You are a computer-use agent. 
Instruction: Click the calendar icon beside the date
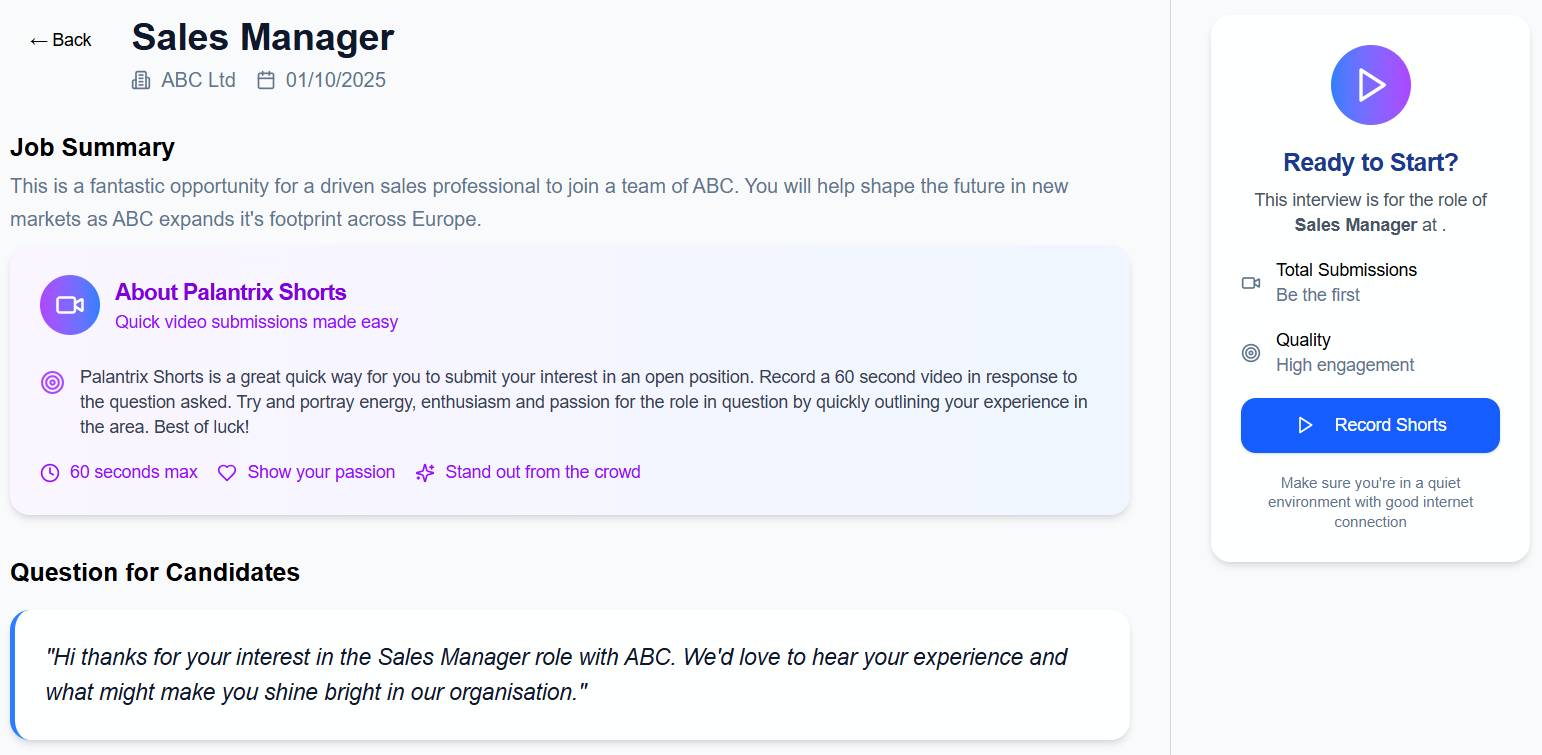coord(266,80)
